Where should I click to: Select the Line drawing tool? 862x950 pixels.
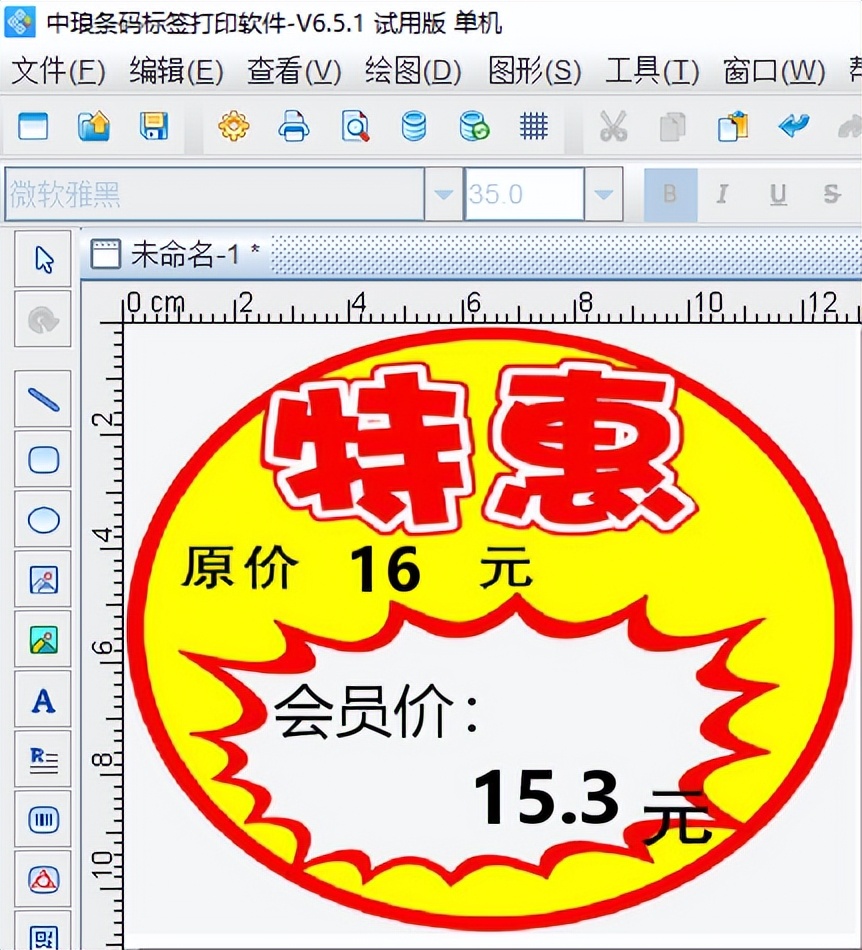click(x=44, y=400)
